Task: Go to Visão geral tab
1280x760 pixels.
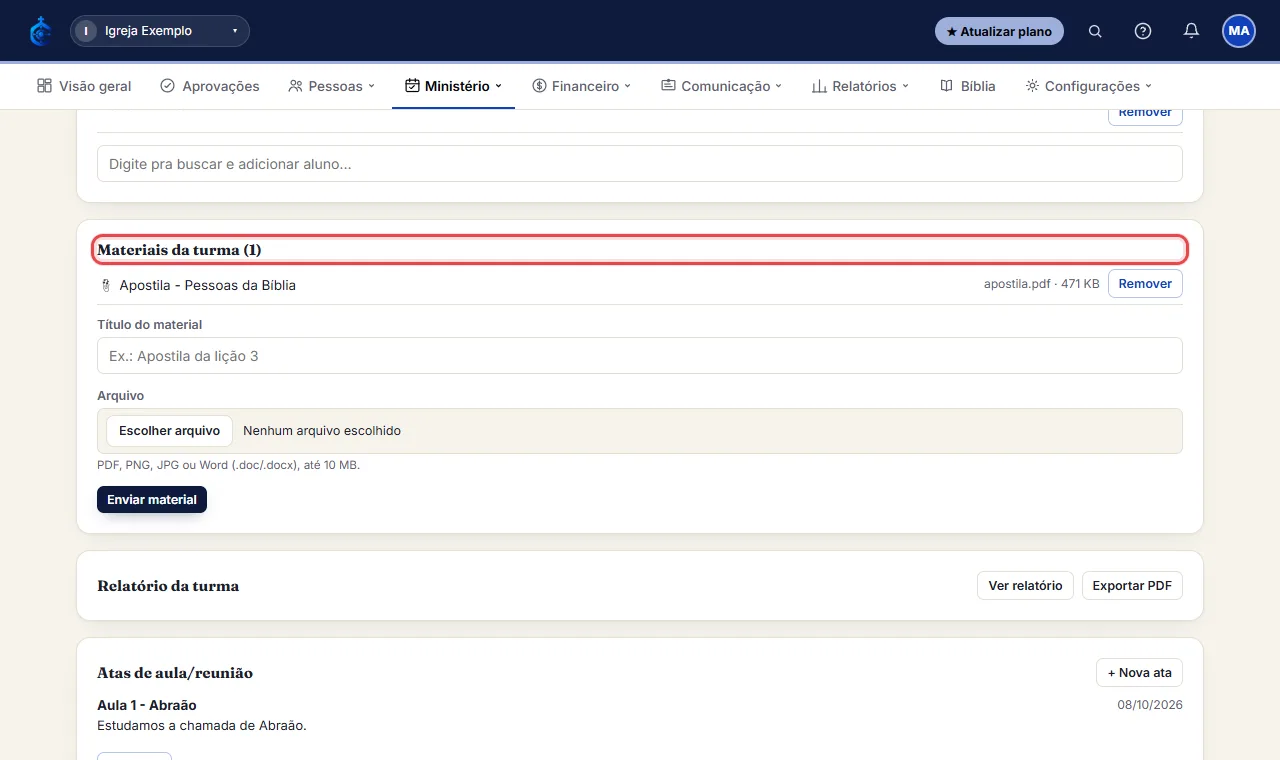Action: (x=84, y=86)
